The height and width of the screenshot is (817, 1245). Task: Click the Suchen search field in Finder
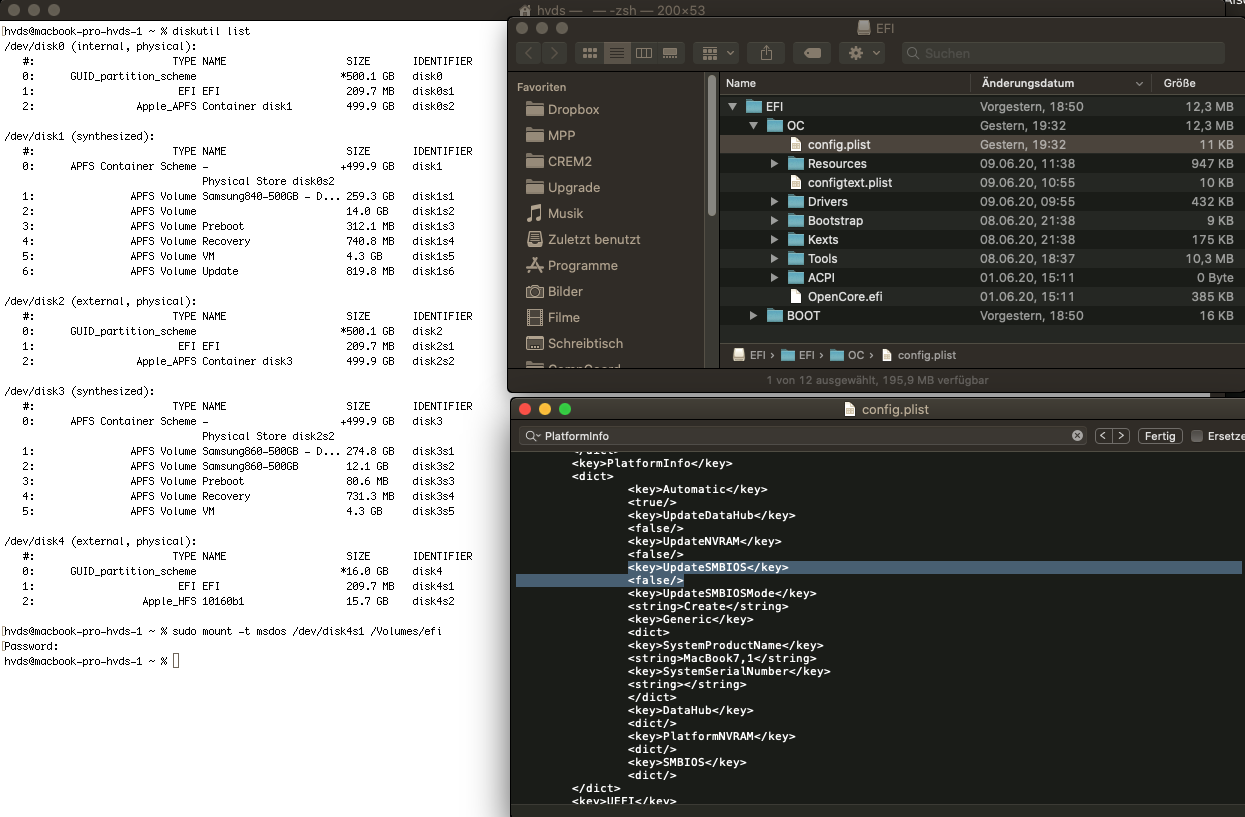1063,53
